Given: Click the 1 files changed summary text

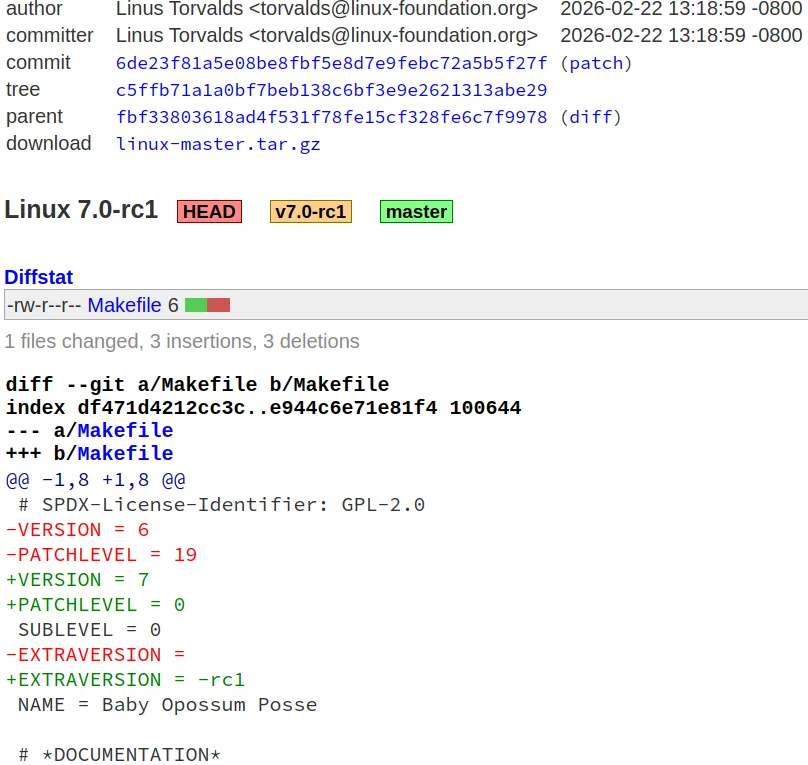Looking at the screenshot, I should pyautogui.click(x=182, y=341).
